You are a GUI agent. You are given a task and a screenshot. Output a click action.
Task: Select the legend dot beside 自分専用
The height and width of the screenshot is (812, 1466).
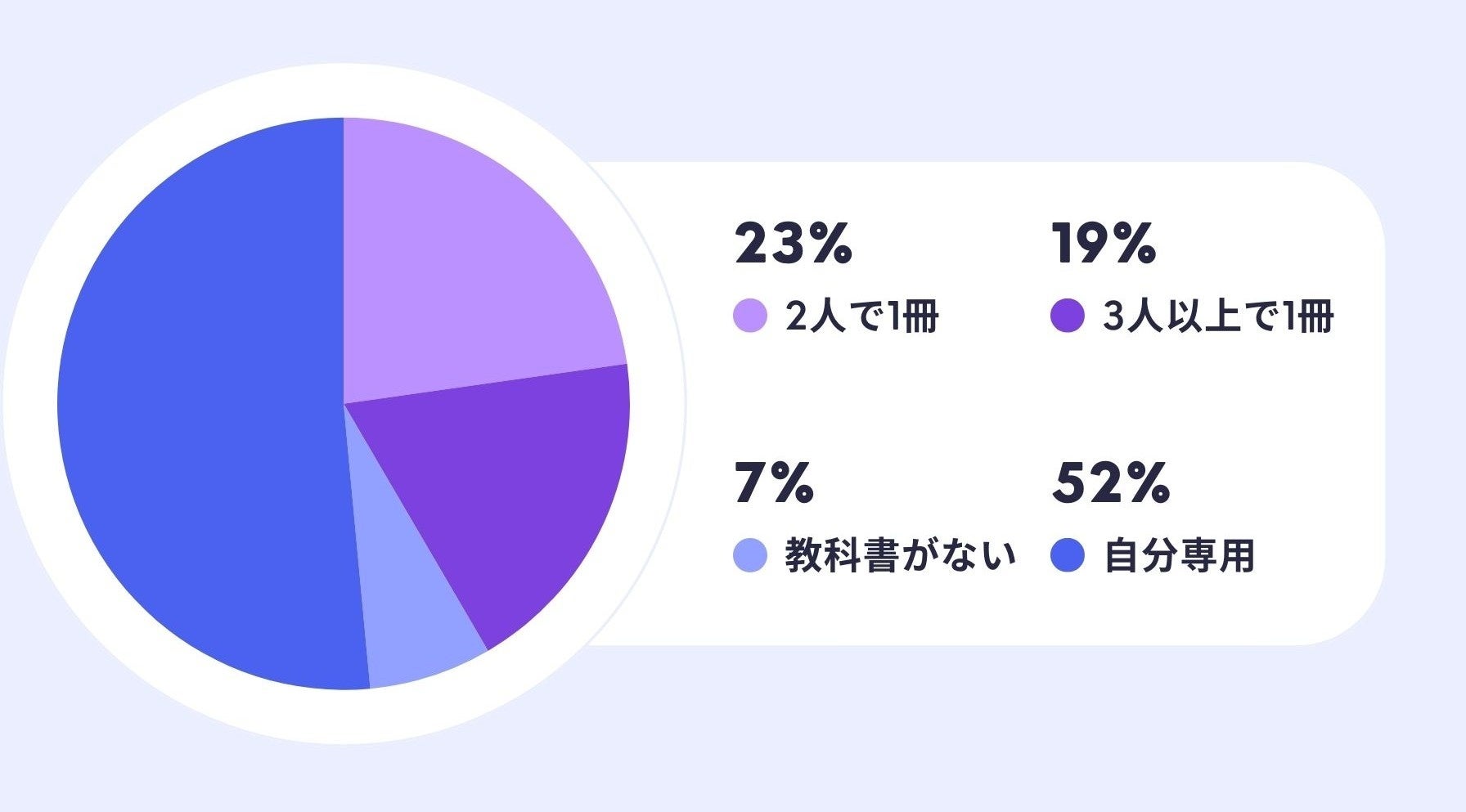click(x=1067, y=556)
